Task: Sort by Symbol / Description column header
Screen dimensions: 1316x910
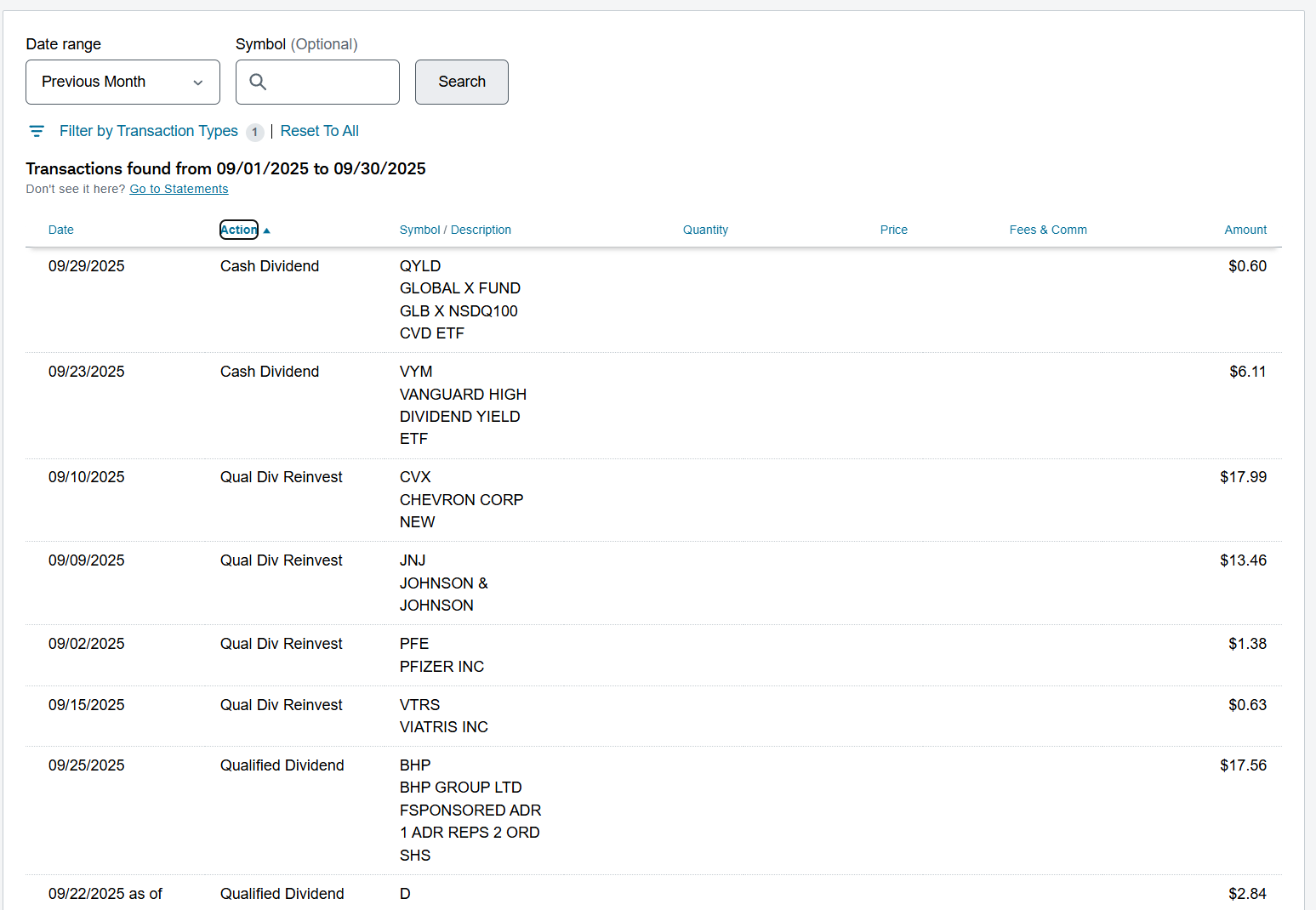Action: pyautogui.click(x=455, y=230)
